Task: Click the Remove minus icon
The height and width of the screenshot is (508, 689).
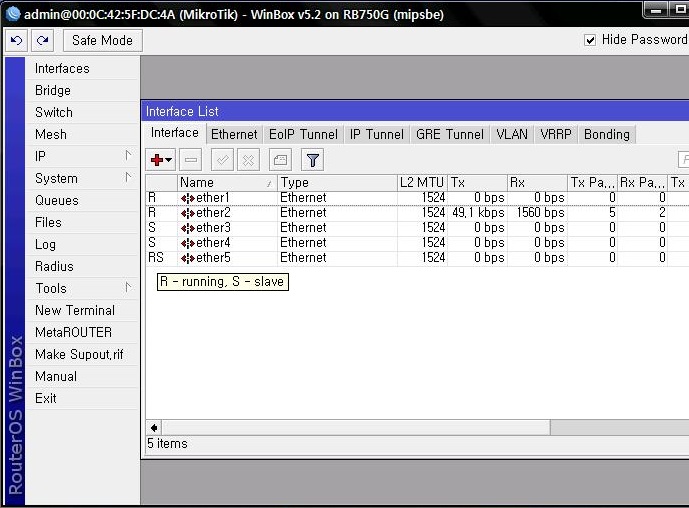Action: pyautogui.click(x=191, y=160)
